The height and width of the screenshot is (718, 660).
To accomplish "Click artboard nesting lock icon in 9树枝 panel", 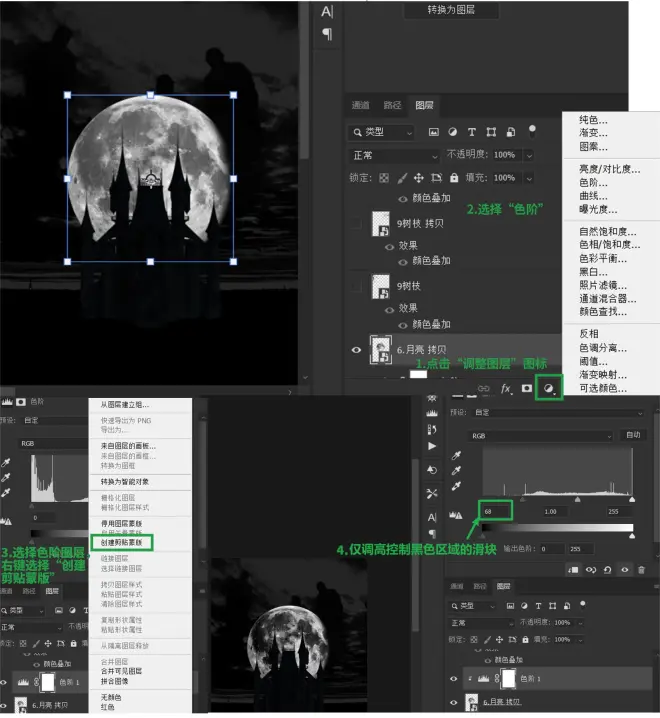I will pos(436,178).
